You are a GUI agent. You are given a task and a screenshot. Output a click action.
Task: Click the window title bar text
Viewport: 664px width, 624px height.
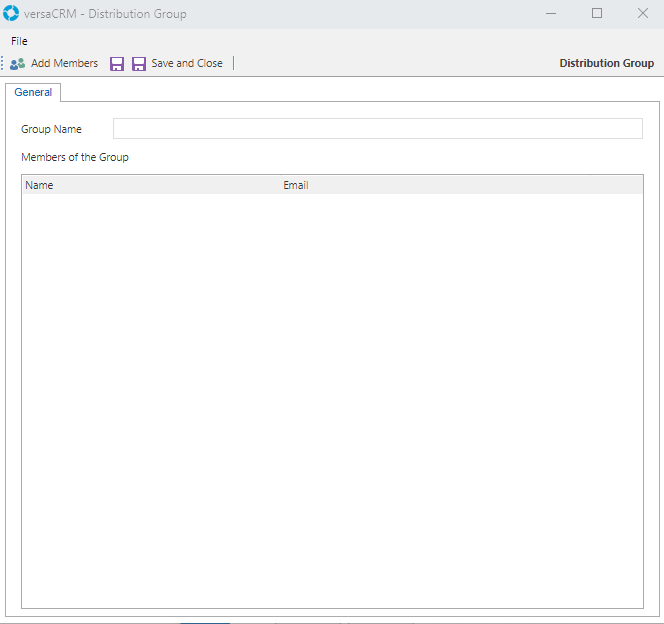coord(105,14)
